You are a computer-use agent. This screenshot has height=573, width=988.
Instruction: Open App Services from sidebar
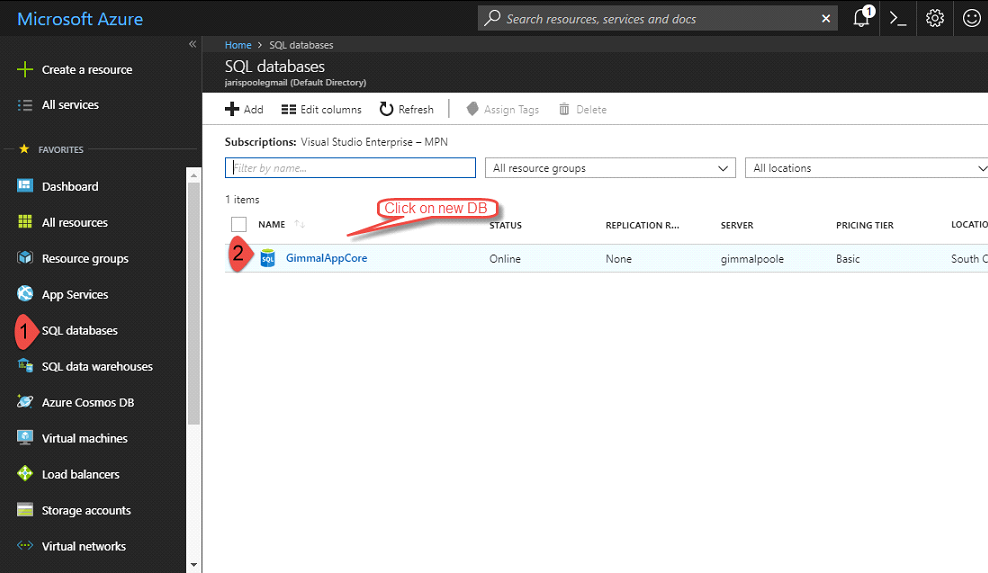[x=74, y=295]
